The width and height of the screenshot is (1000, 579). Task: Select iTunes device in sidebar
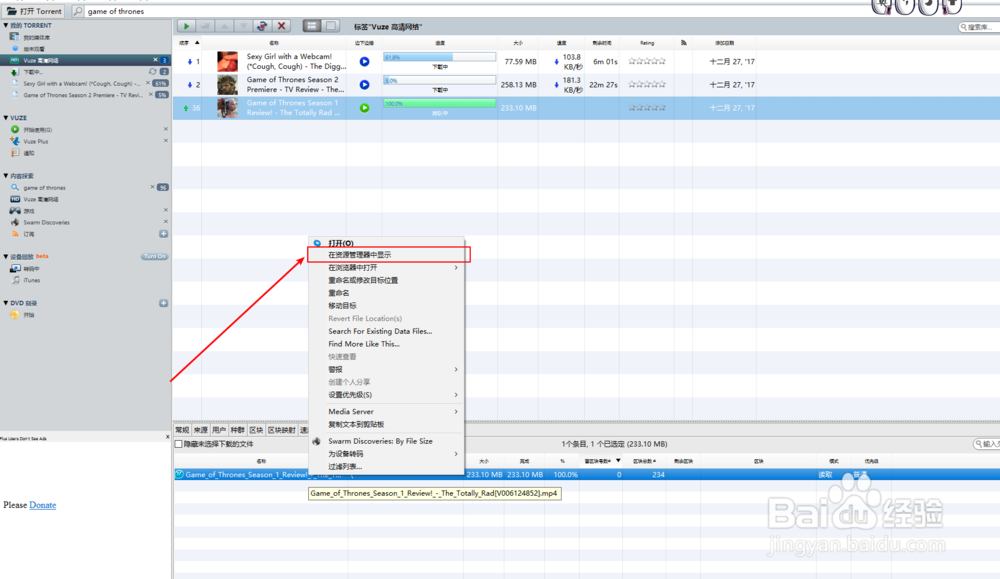[32, 281]
